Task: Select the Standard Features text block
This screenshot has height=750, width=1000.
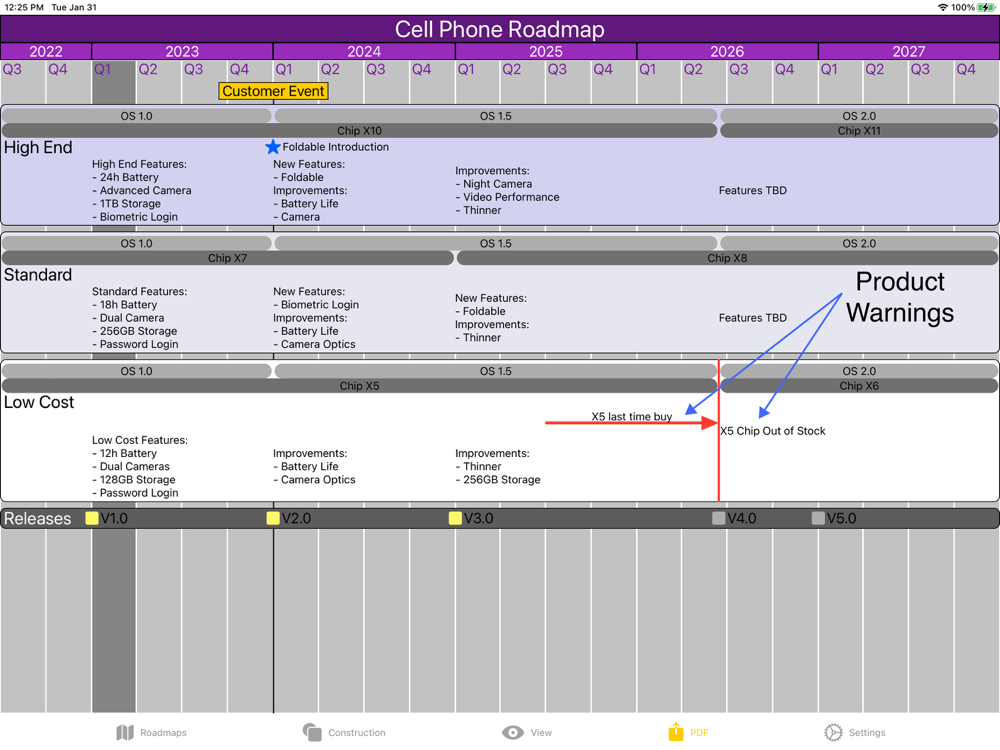Action: point(139,318)
